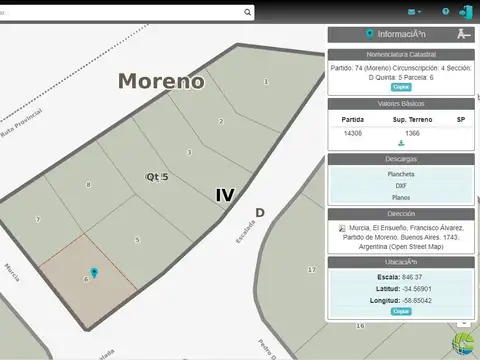Select parcel 8 on the map

click(88, 184)
